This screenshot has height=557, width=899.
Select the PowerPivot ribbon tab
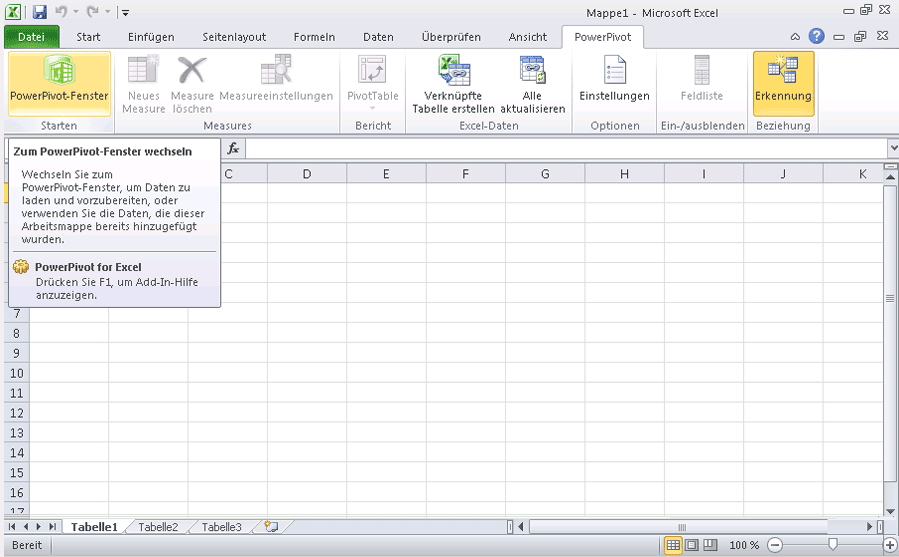(x=603, y=37)
